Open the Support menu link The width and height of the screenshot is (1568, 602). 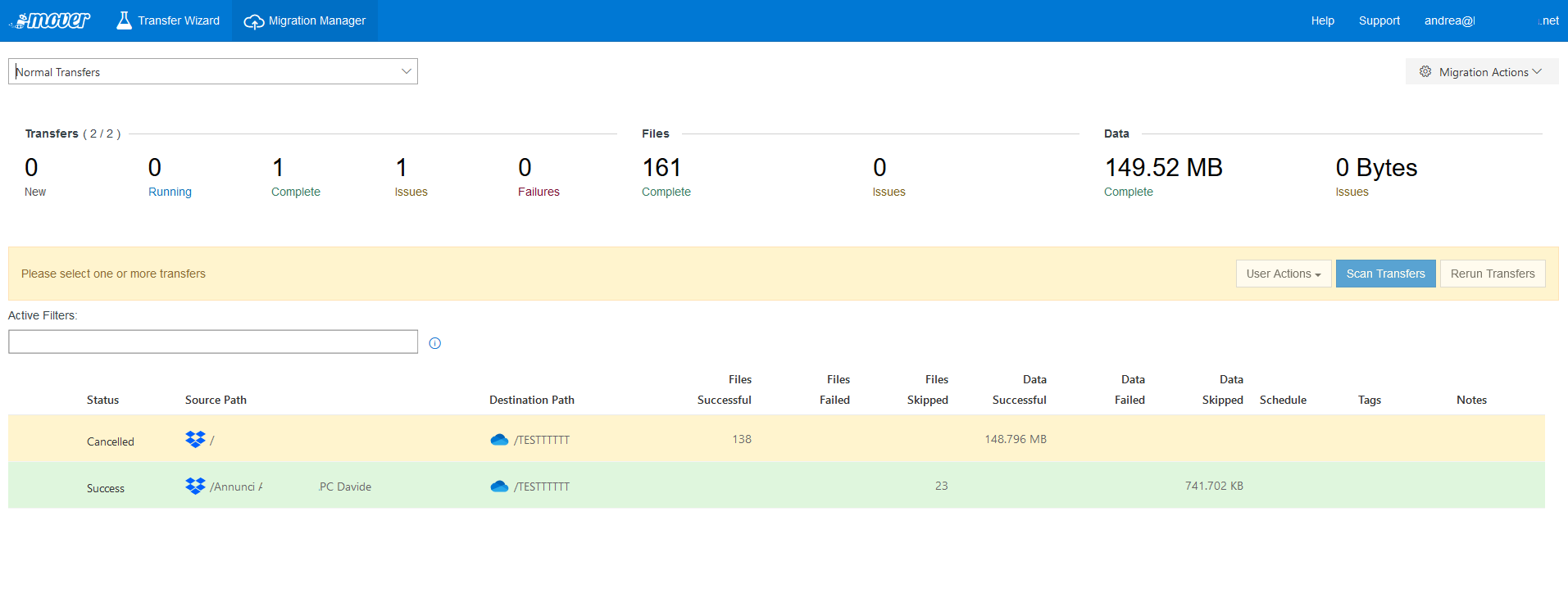1379,20
